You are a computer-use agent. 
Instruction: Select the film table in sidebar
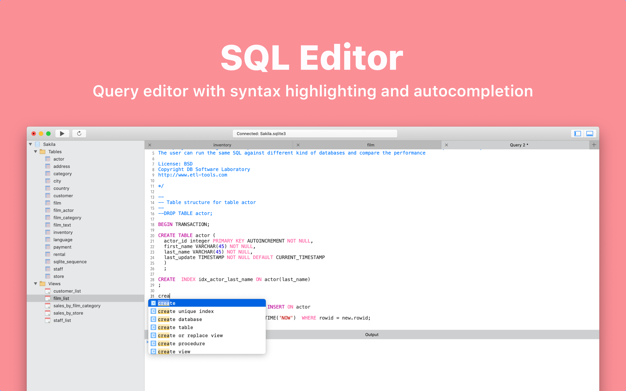coord(57,203)
